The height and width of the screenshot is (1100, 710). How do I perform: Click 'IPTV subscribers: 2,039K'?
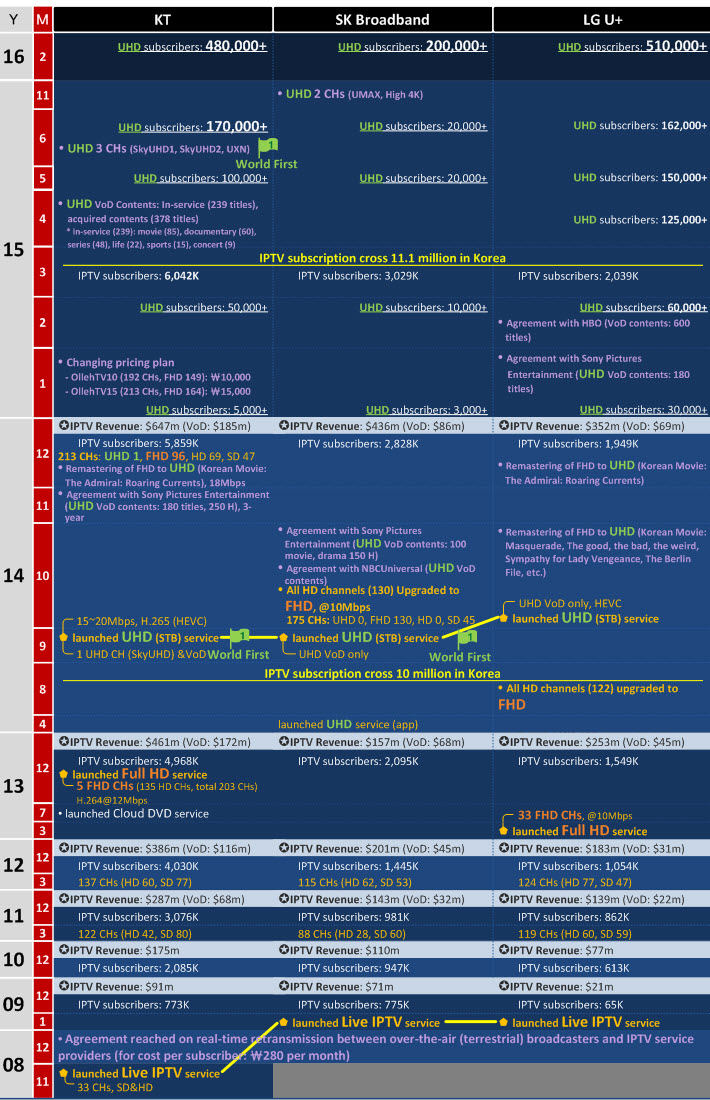click(x=578, y=276)
